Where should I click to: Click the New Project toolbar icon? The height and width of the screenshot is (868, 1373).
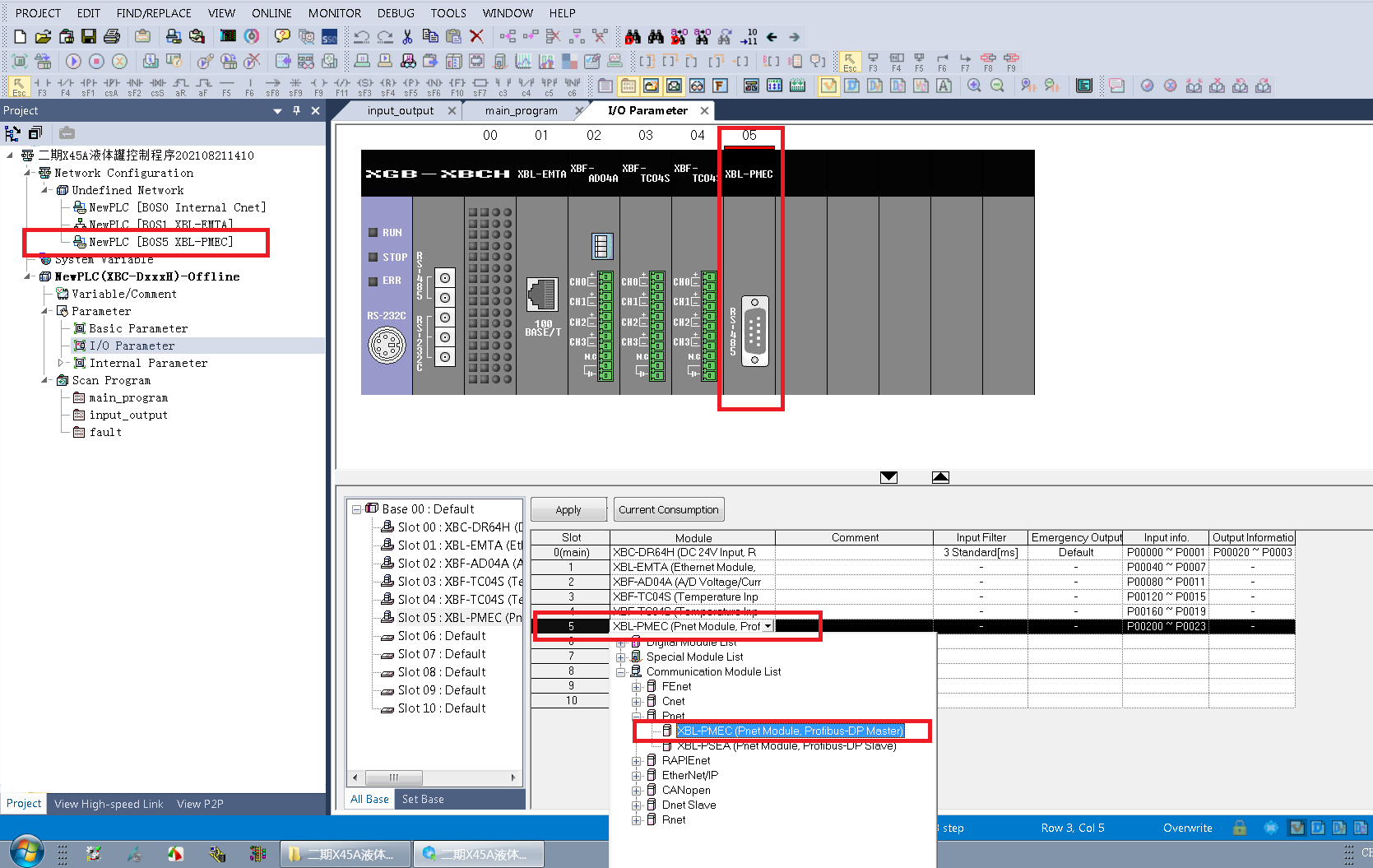(x=21, y=37)
